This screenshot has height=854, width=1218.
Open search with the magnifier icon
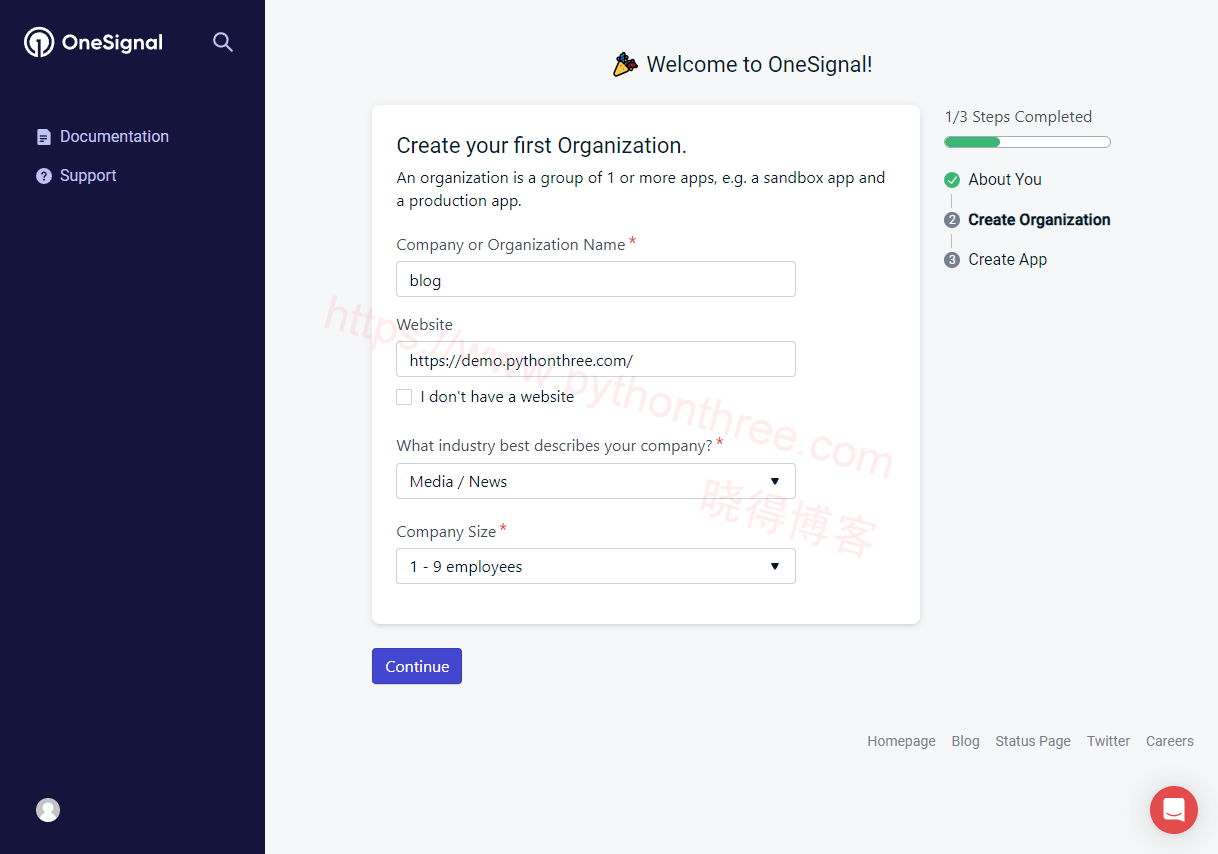coord(223,42)
